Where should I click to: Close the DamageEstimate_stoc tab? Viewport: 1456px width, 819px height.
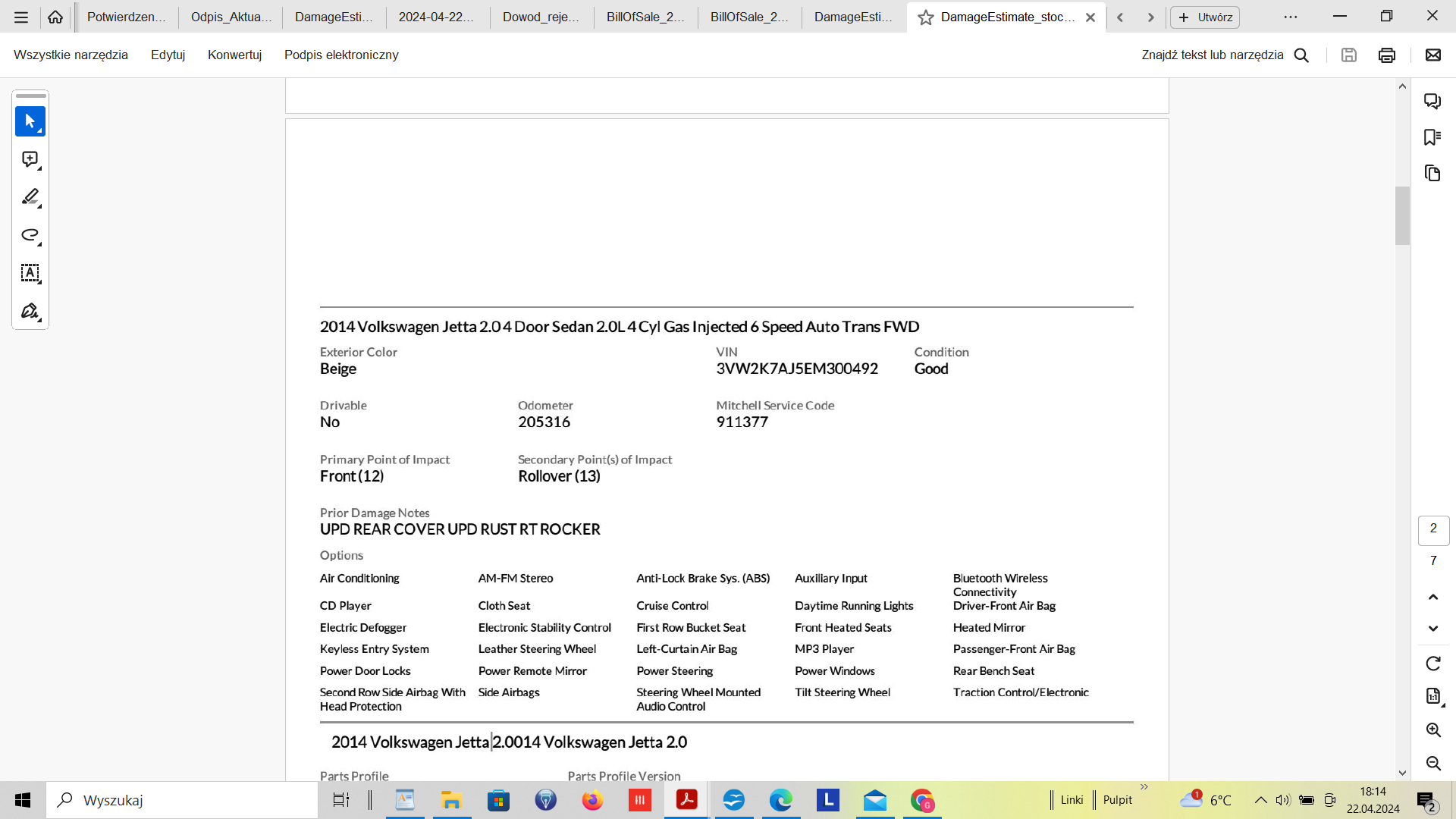tap(1090, 17)
